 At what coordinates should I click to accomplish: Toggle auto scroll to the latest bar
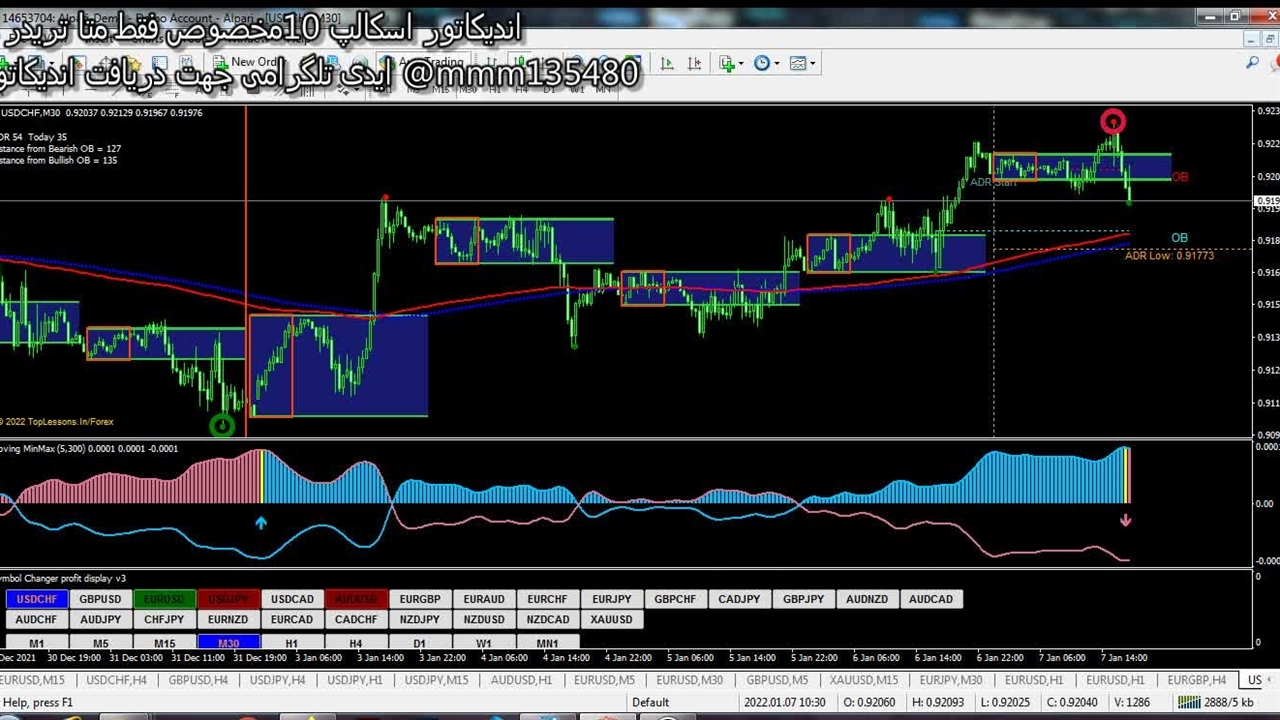667,63
